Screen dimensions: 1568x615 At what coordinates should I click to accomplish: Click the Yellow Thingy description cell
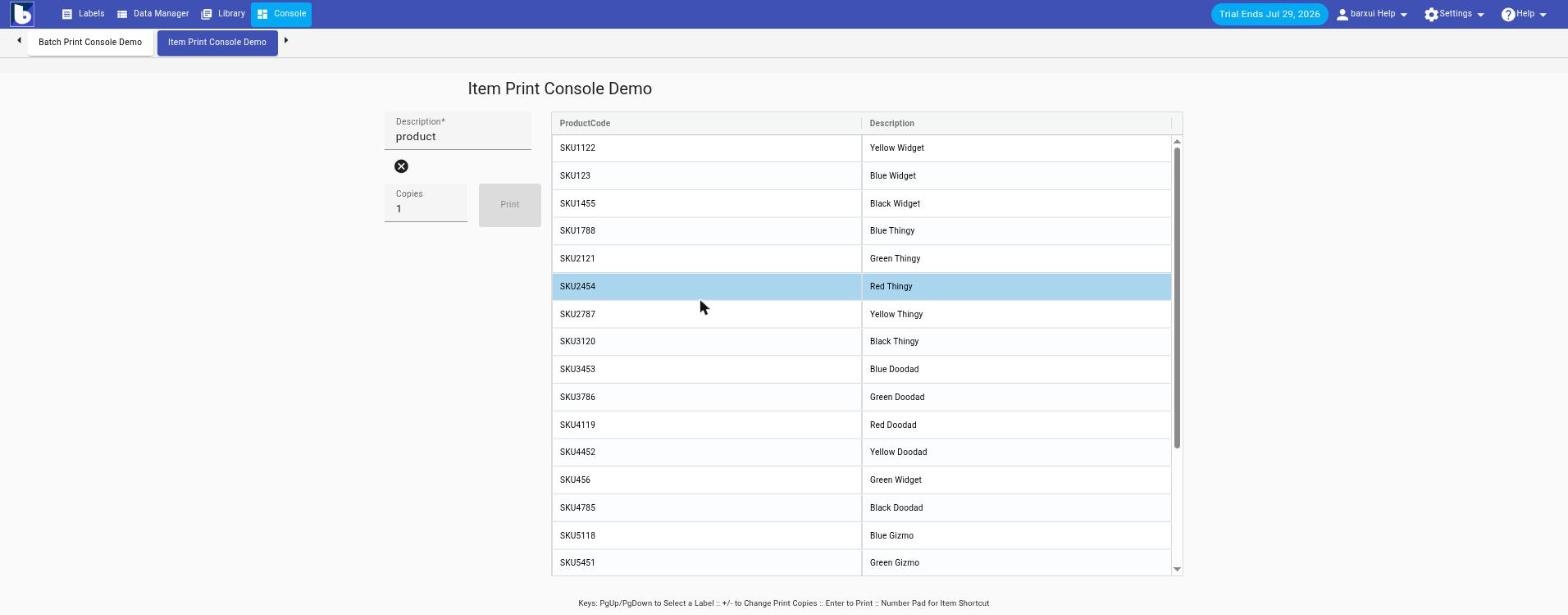coord(1016,314)
